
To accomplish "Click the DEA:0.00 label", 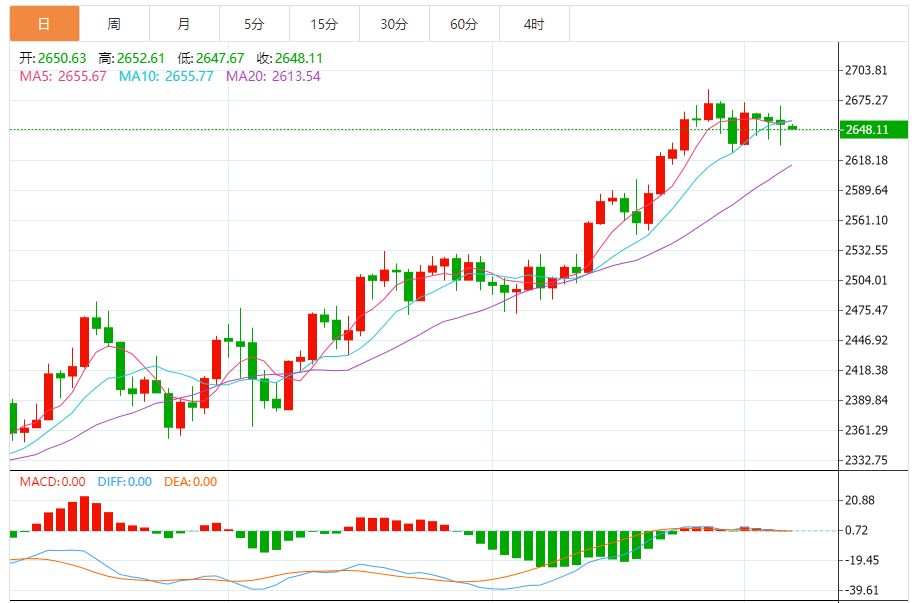I will 190,482.
